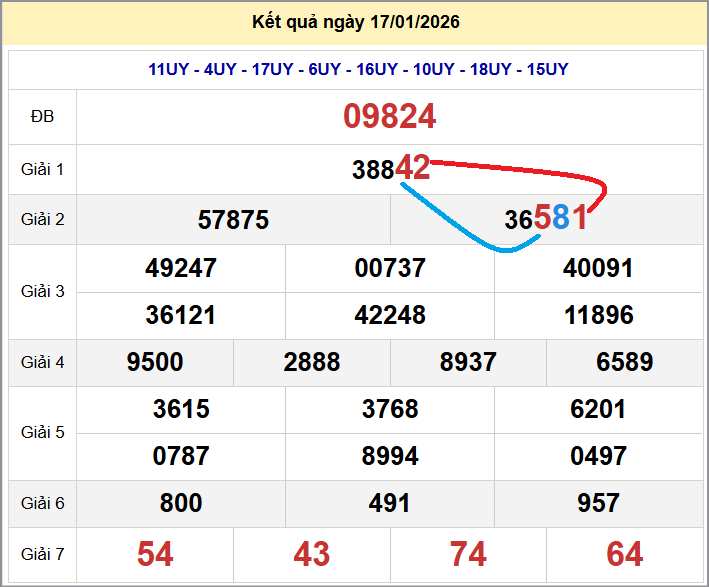Click the Giải 4 number 6589

[625, 362]
